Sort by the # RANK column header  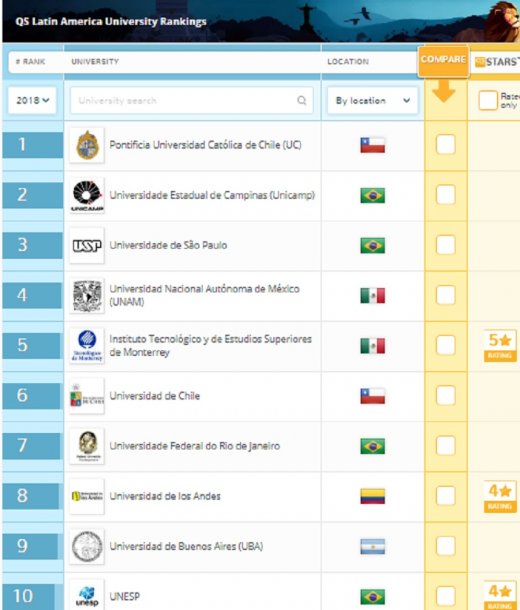[30, 61]
